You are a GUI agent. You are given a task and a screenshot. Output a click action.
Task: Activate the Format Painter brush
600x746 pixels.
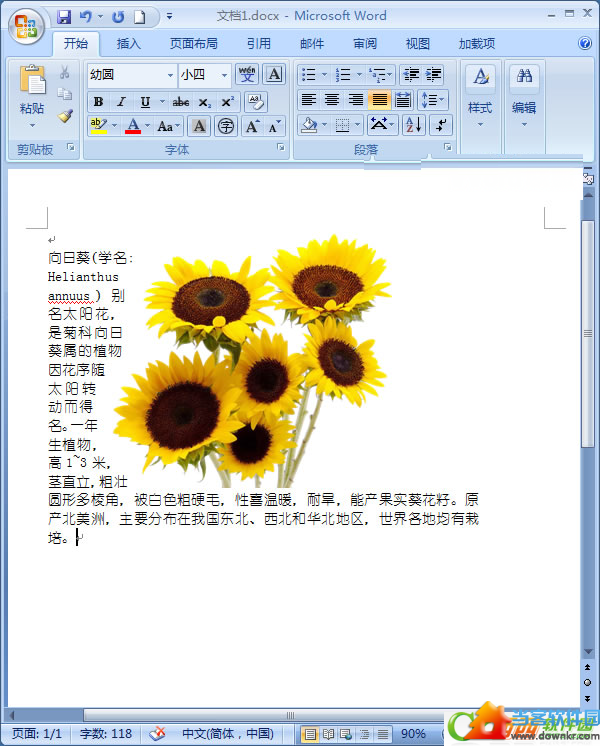[65, 116]
